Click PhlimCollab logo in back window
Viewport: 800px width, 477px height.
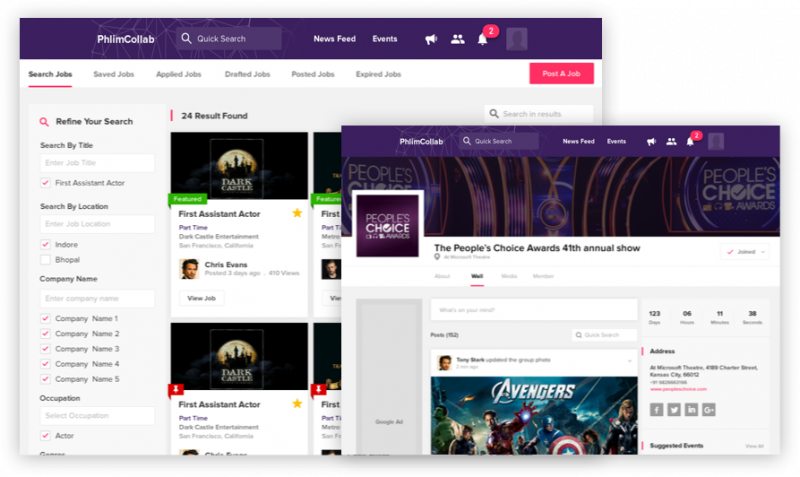(x=126, y=39)
